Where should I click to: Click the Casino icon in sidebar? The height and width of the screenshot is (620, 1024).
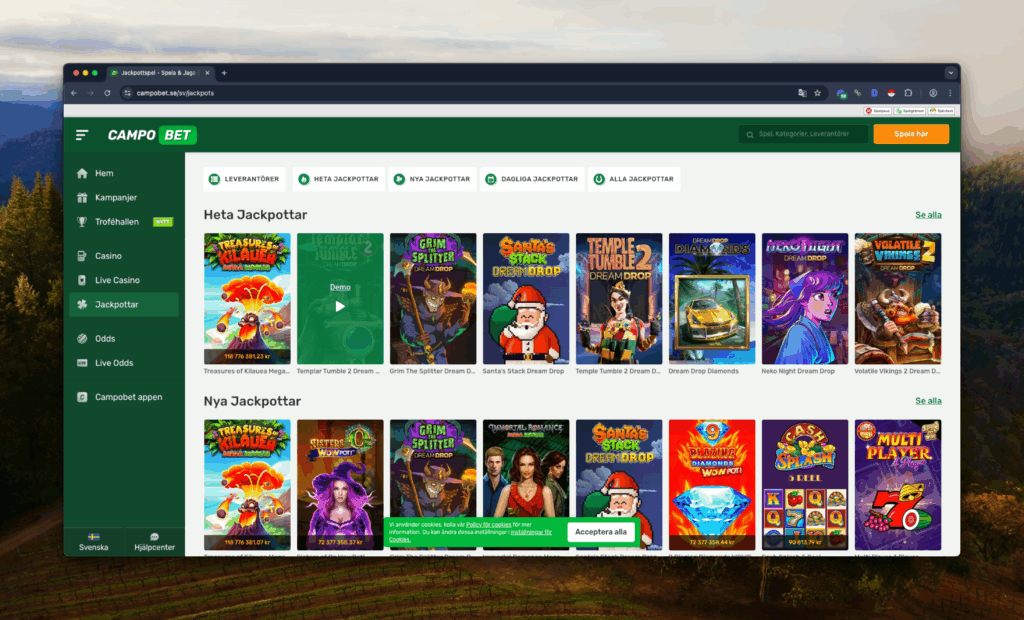[82, 255]
